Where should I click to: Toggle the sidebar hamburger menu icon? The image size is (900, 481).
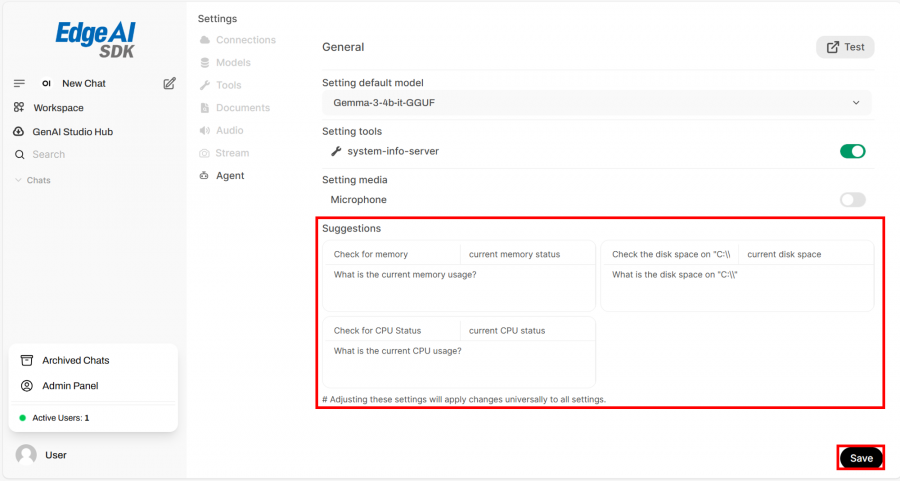coord(19,83)
